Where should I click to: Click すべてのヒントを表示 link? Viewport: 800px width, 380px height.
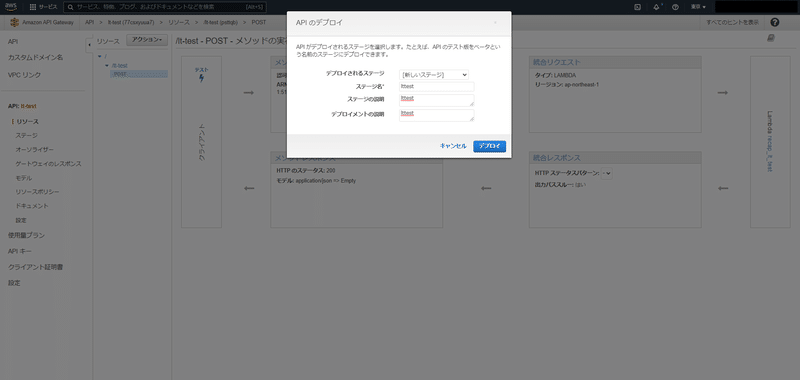point(732,22)
